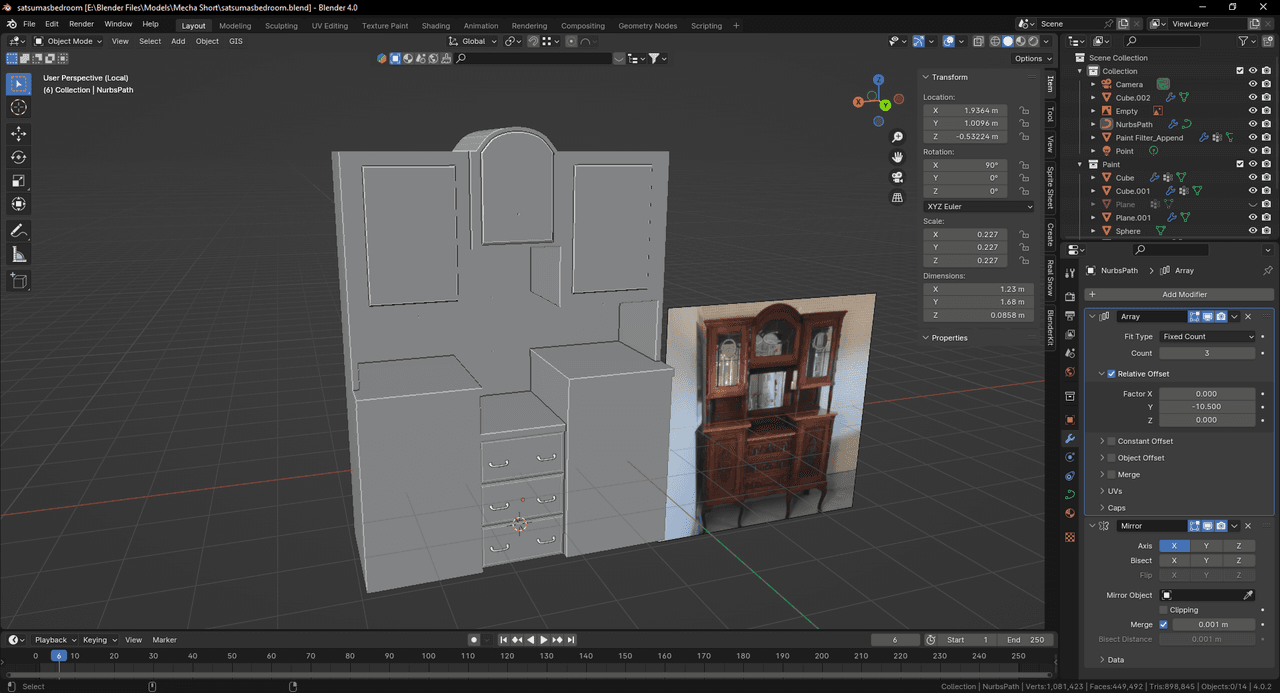Screen dimensions: 1280x693
Task: Click the zoom magnifier viewport icon
Action: [x=897, y=137]
